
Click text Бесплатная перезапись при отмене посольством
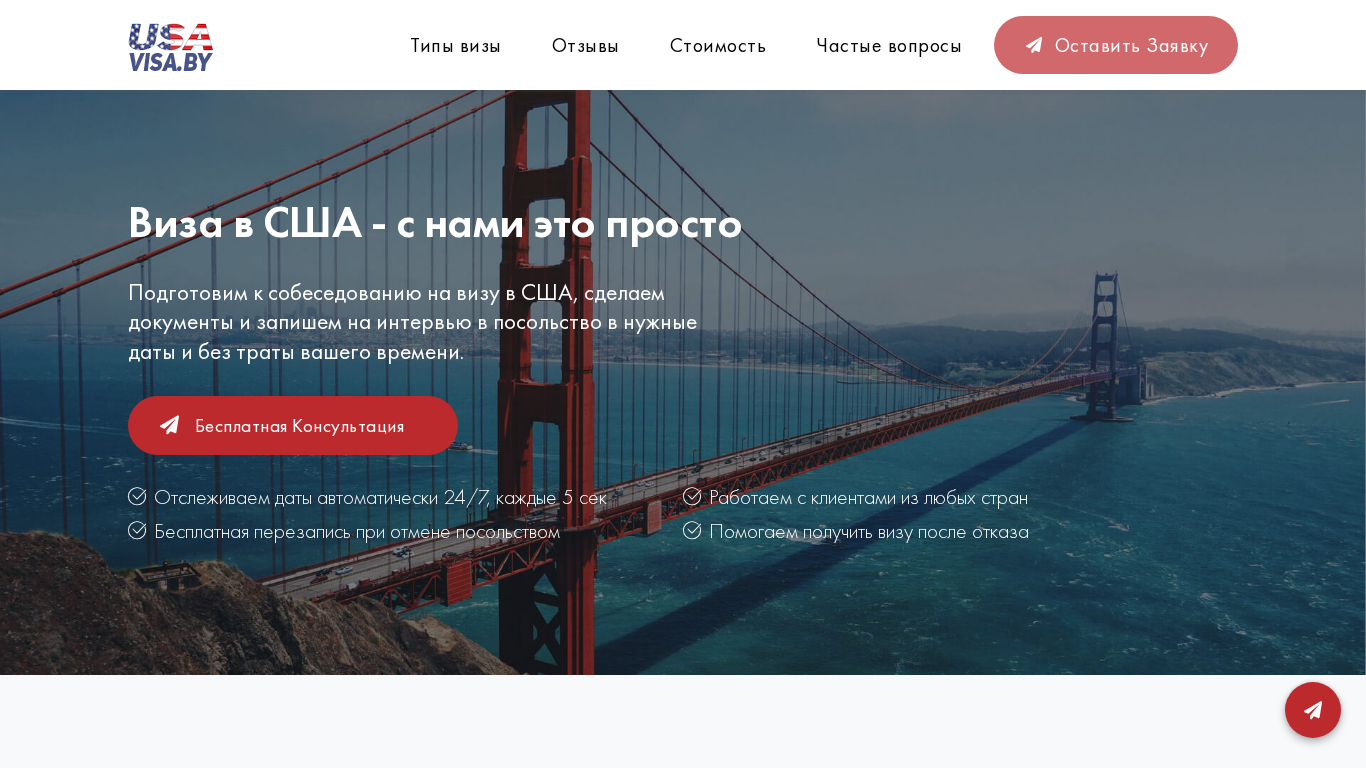point(357,531)
